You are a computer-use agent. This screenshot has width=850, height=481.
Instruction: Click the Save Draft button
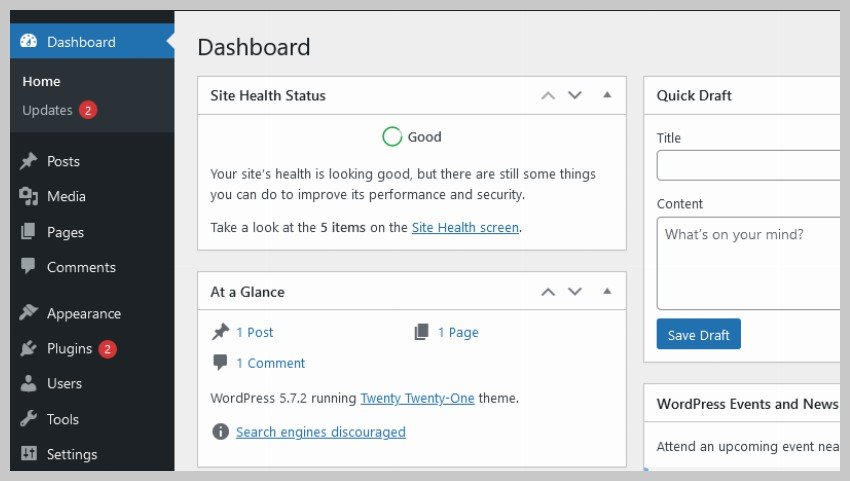698,334
